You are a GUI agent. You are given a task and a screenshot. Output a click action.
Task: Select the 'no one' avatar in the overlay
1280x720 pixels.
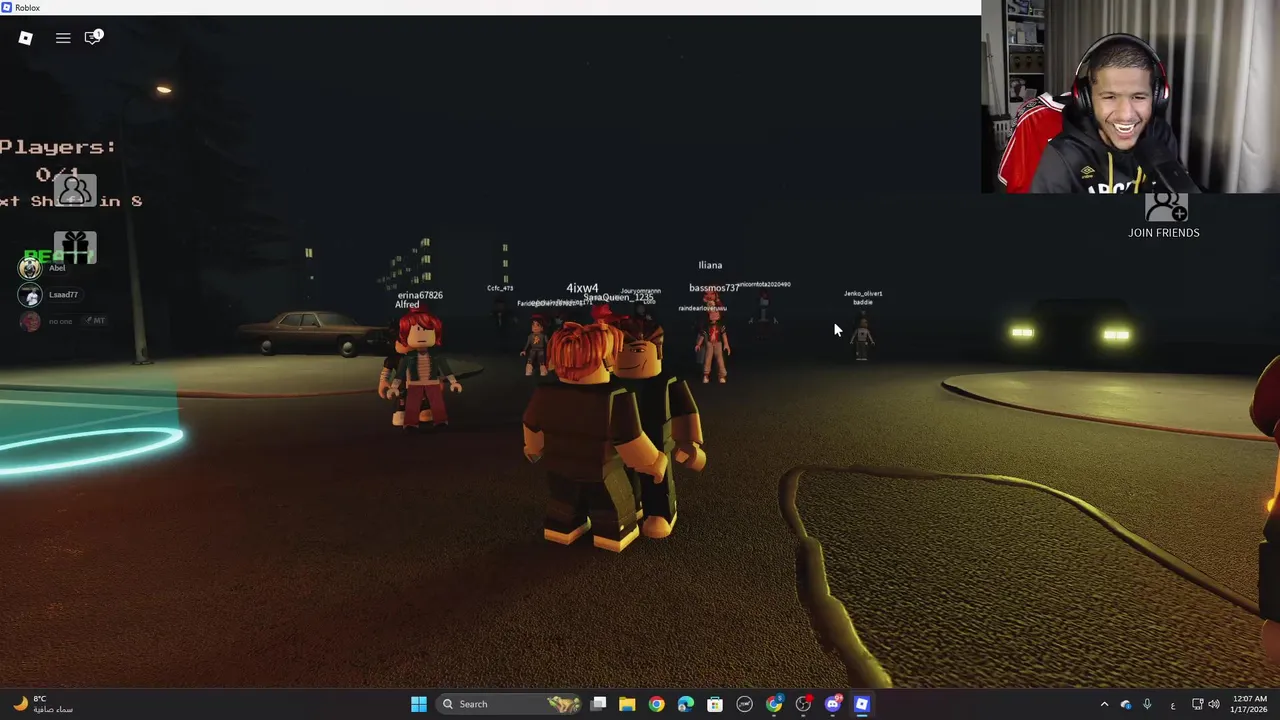(x=30, y=321)
